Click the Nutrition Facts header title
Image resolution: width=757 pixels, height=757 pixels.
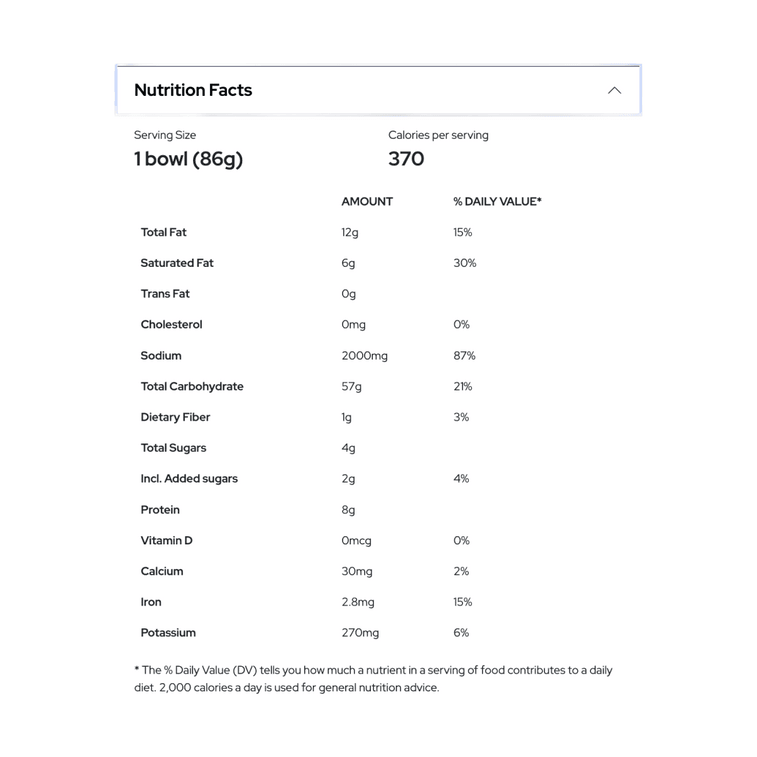(x=193, y=90)
